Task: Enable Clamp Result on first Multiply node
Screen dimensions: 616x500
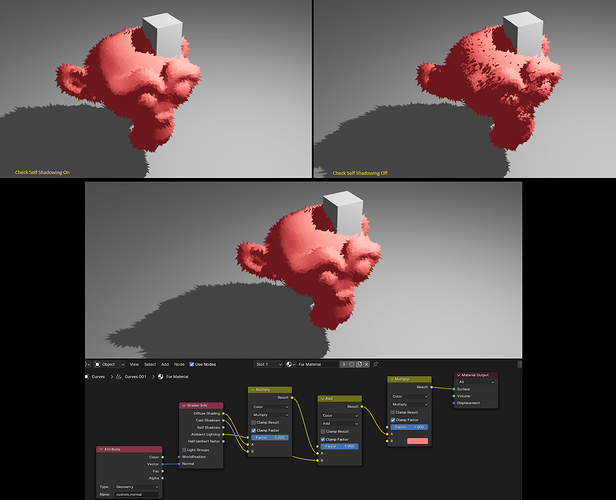Action: click(x=253, y=423)
